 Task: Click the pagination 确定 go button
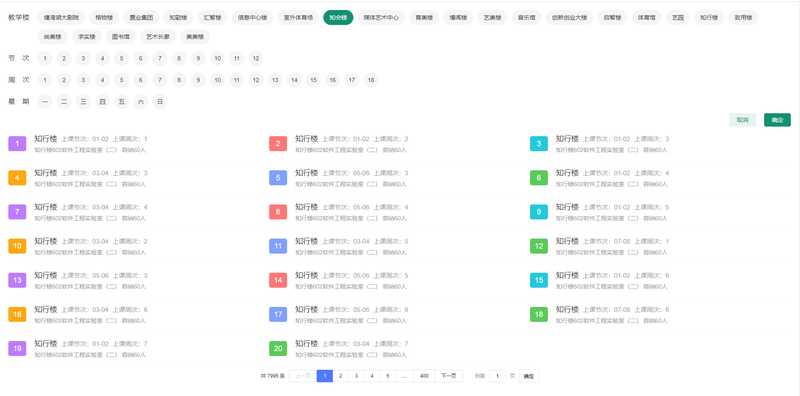click(x=529, y=376)
